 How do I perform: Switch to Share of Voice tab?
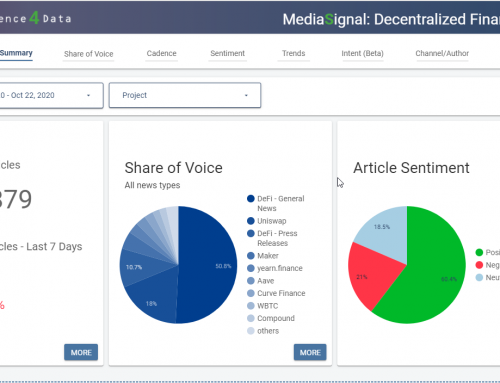coord(89,54)
